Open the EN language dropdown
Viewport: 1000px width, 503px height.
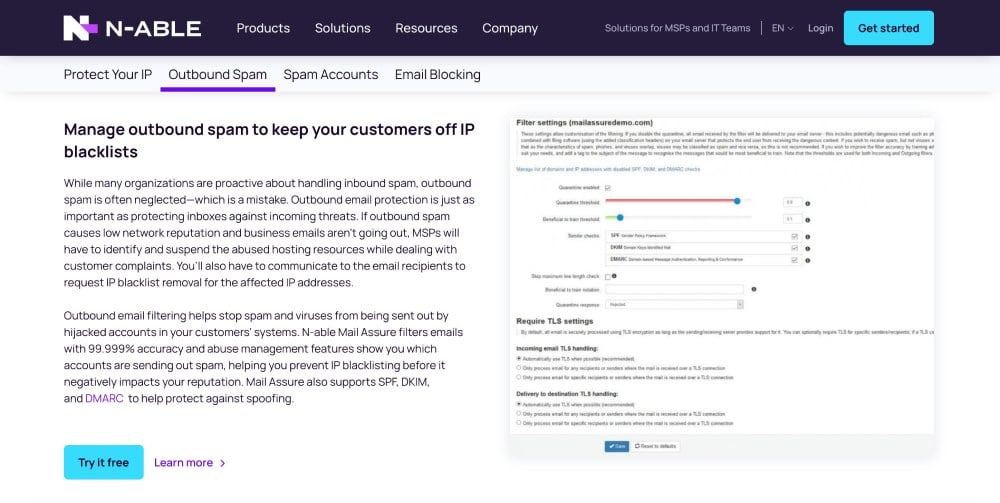pyautogui.click(x=783, y=28)
